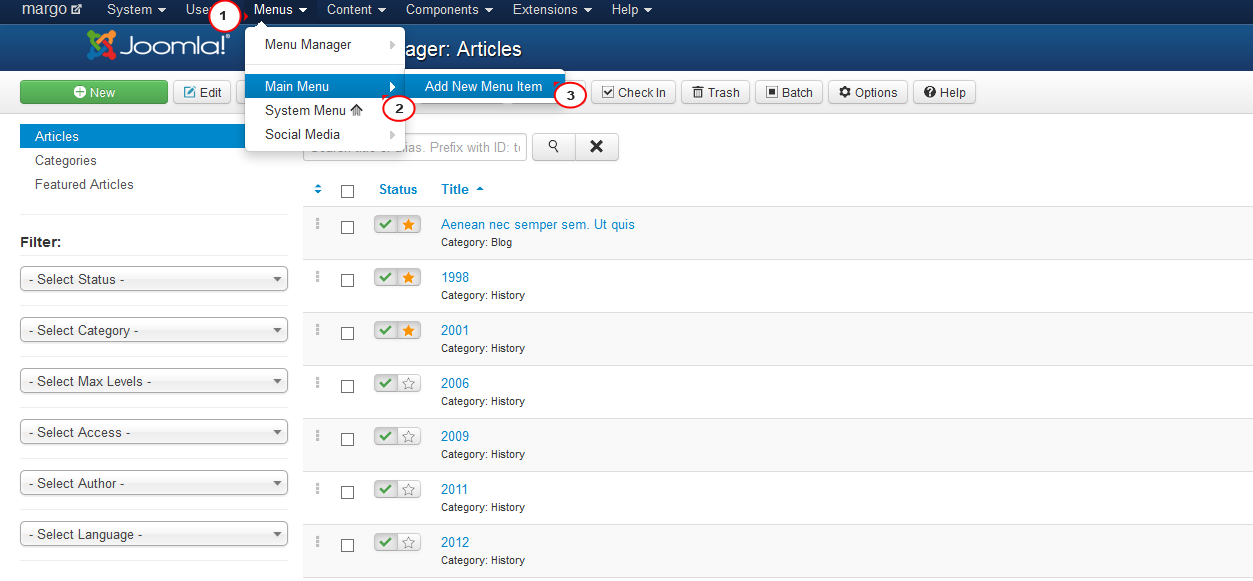Click the green New button
This screenshot has height=581, width=1253.
click(x=93, y=91)
